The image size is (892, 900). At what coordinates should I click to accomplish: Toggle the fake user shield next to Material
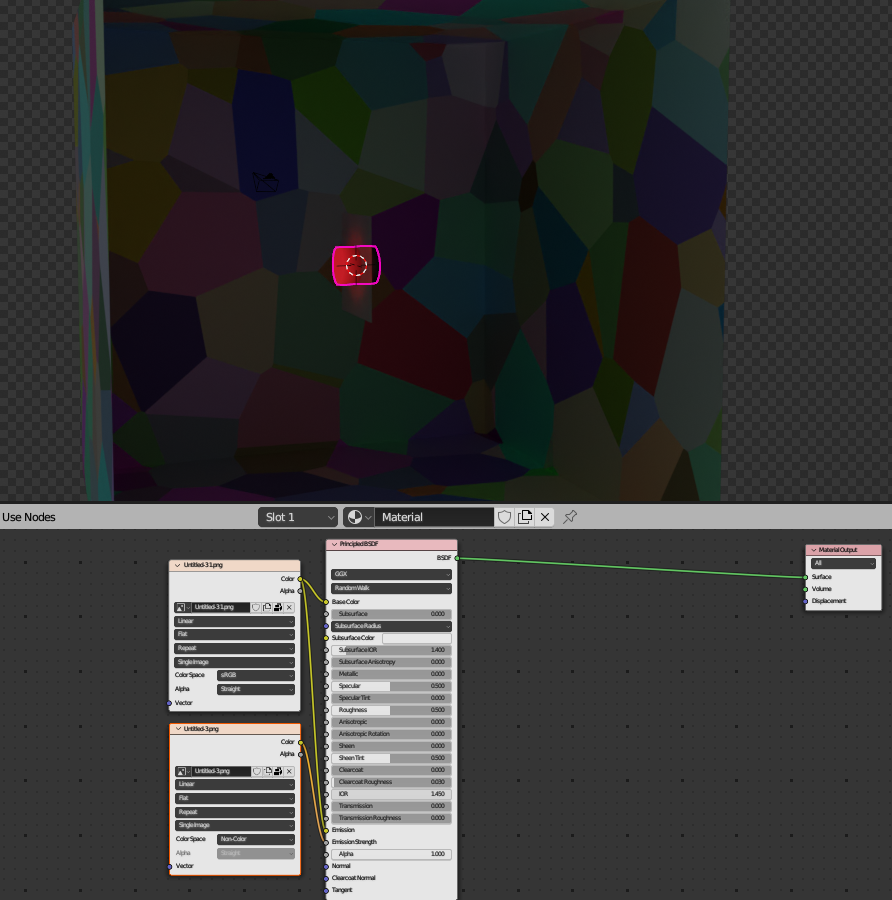tap(504, 517)
